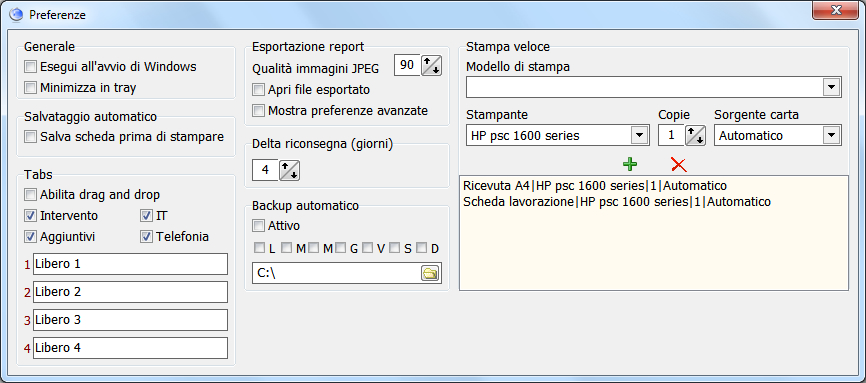Open Modello di stampa dropdown
Image resolution: width=866 pixels, height=383 pixels.
pyautogui.click(x=831, y=87)
